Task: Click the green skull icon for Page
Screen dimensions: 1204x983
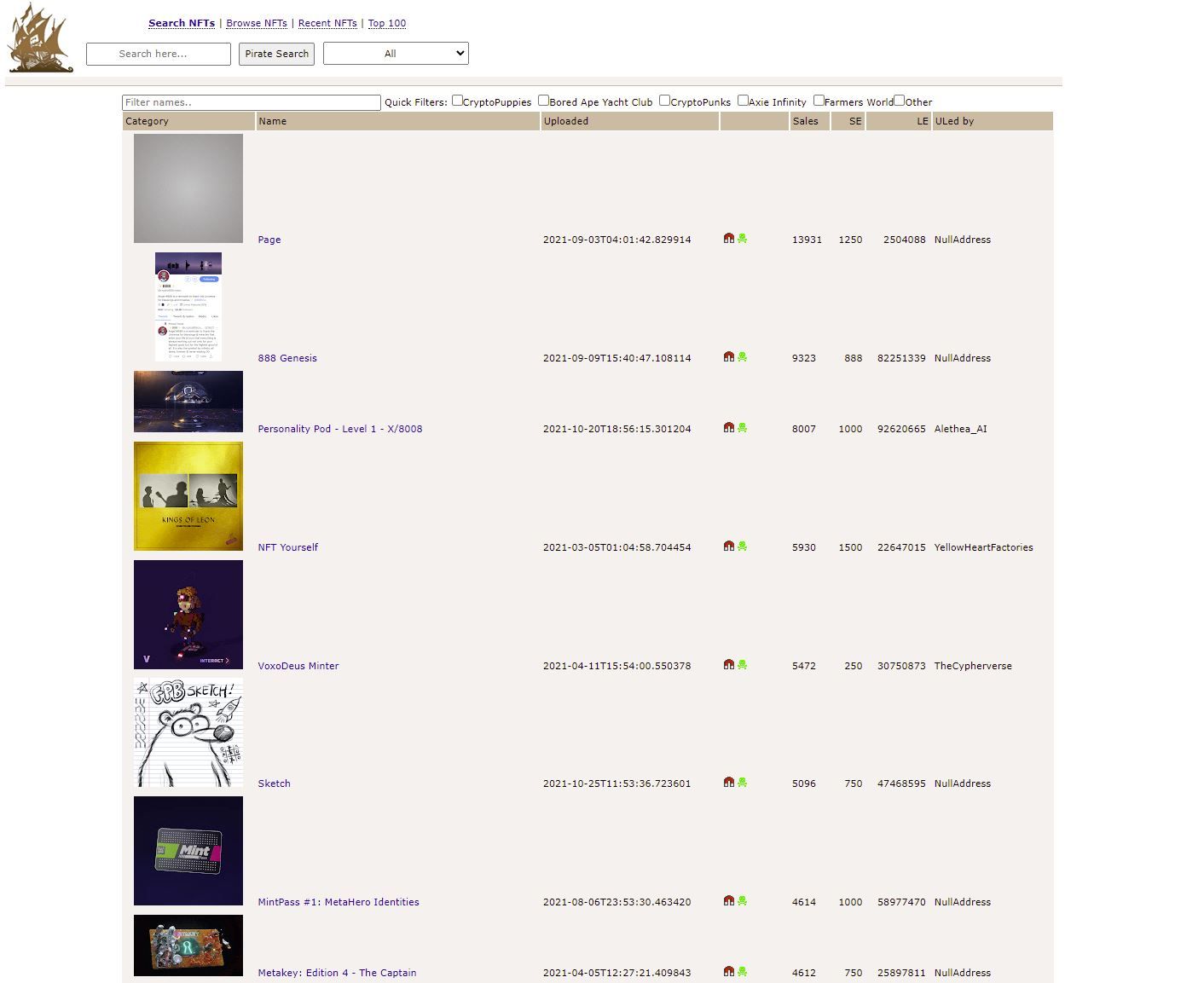Action: [x=742, y=239]
